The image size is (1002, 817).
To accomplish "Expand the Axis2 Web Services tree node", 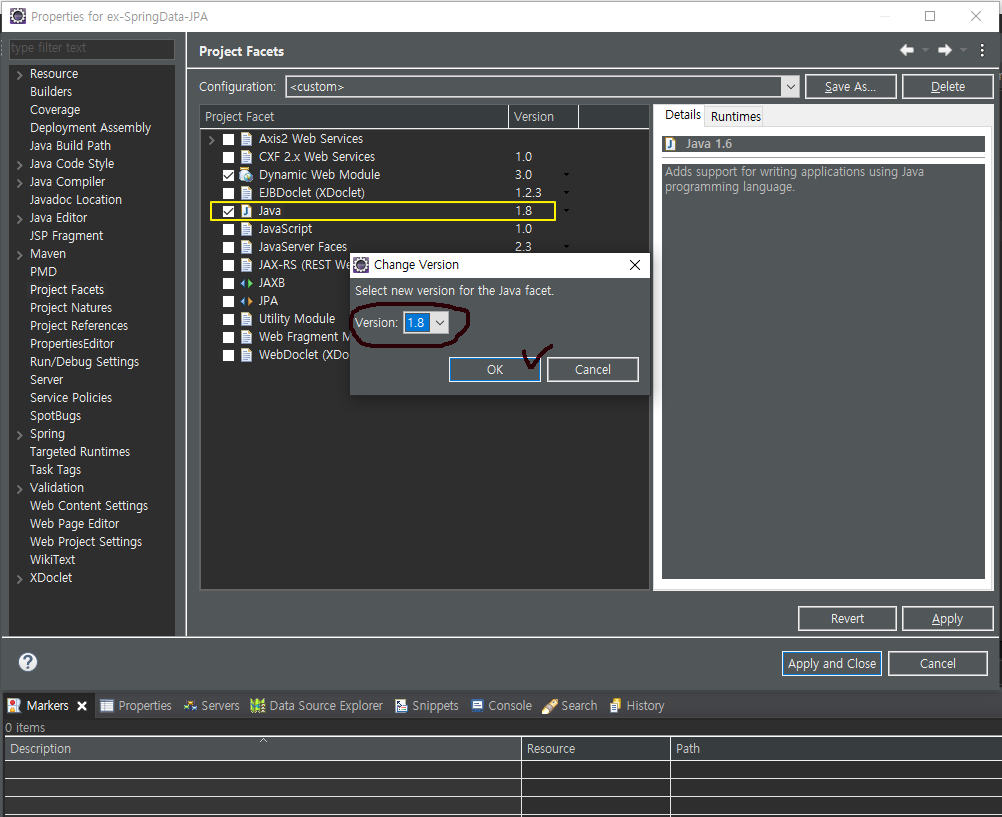I will (212, 139).
